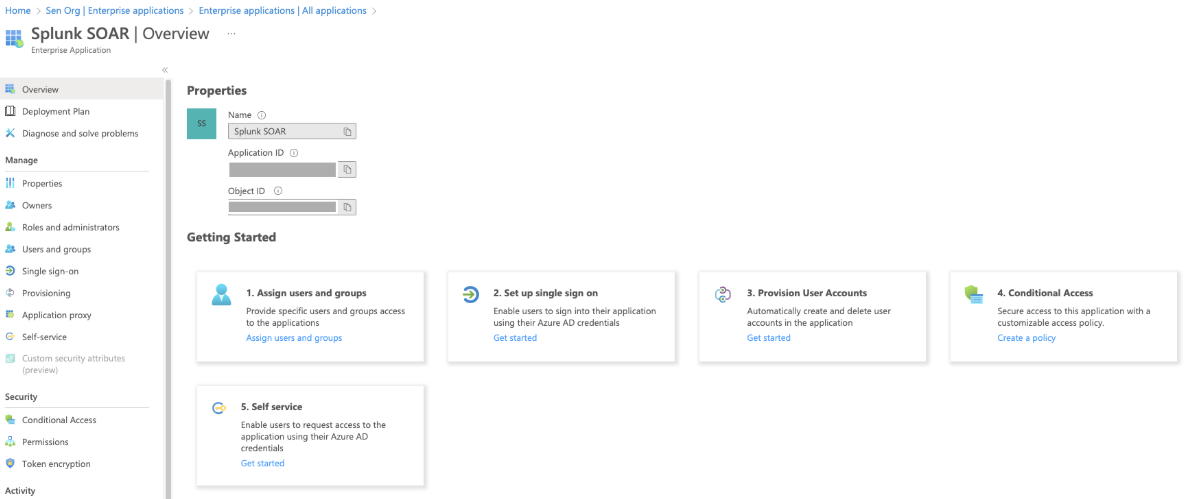1188x499 pixels.
Task: Click Get started under Provision User Accounts
Action: (x=768, y=338)
